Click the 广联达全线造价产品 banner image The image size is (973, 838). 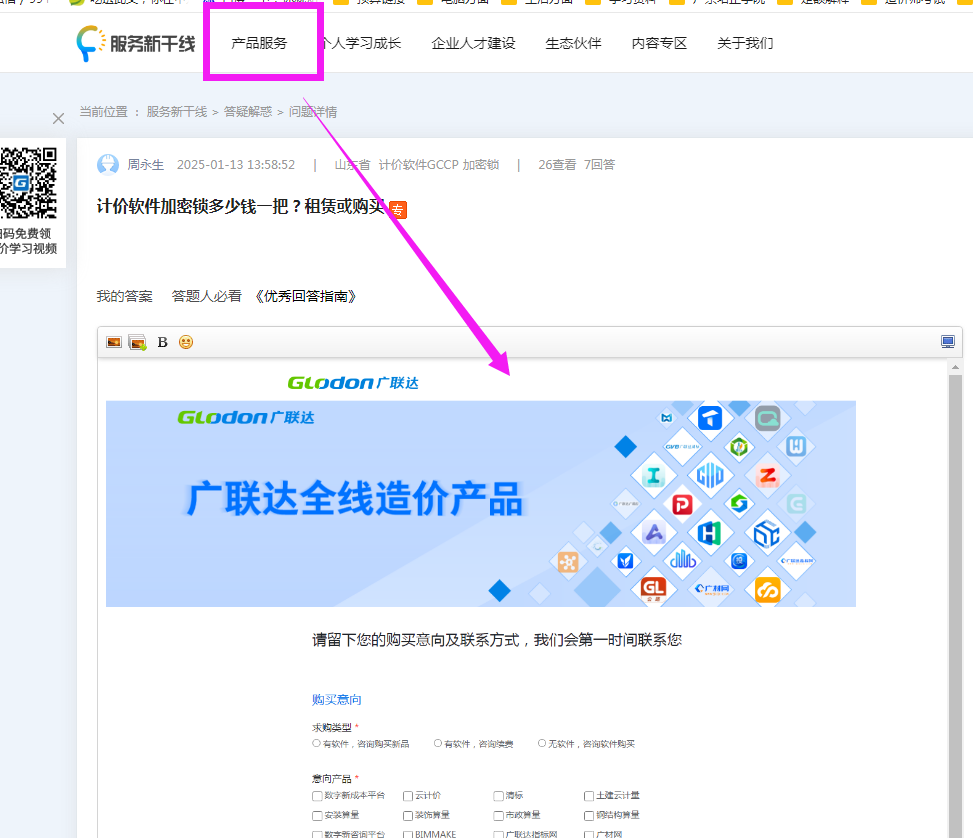tap(481, 503)
